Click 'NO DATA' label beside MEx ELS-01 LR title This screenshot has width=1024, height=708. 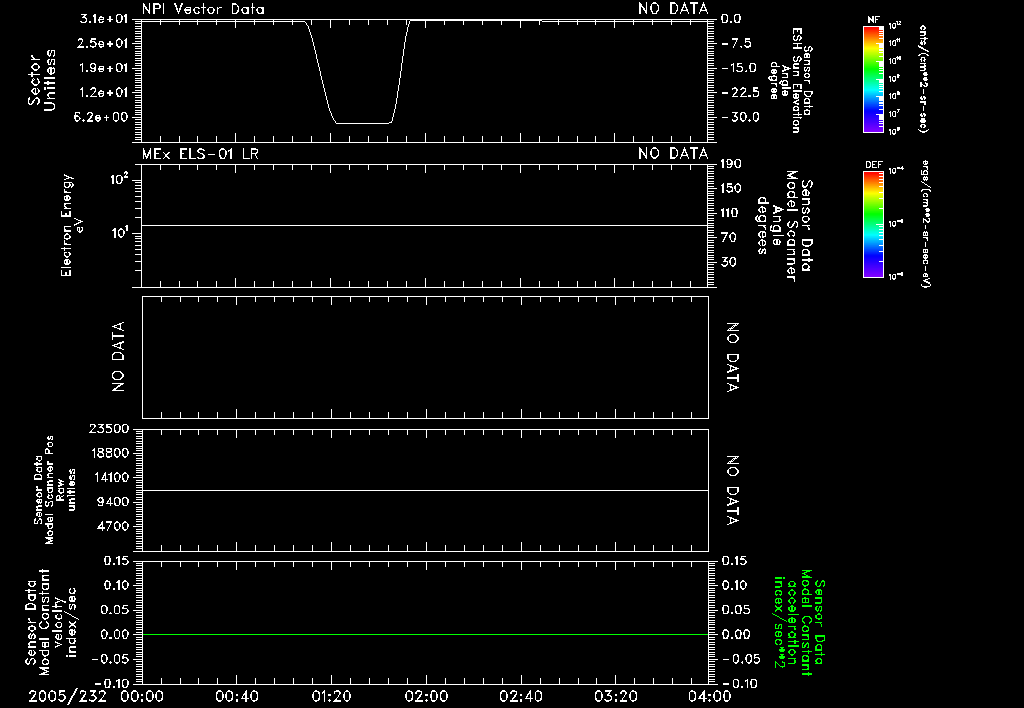click(673, 154)
